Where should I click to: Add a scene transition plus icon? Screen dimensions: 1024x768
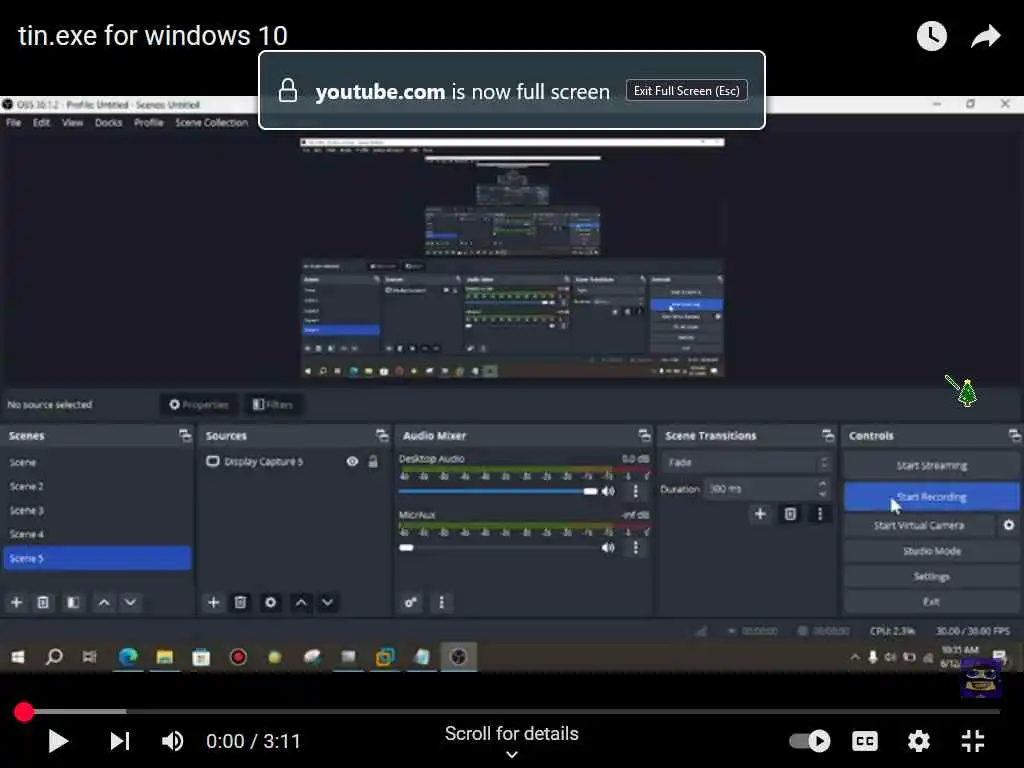click(760, 514)
